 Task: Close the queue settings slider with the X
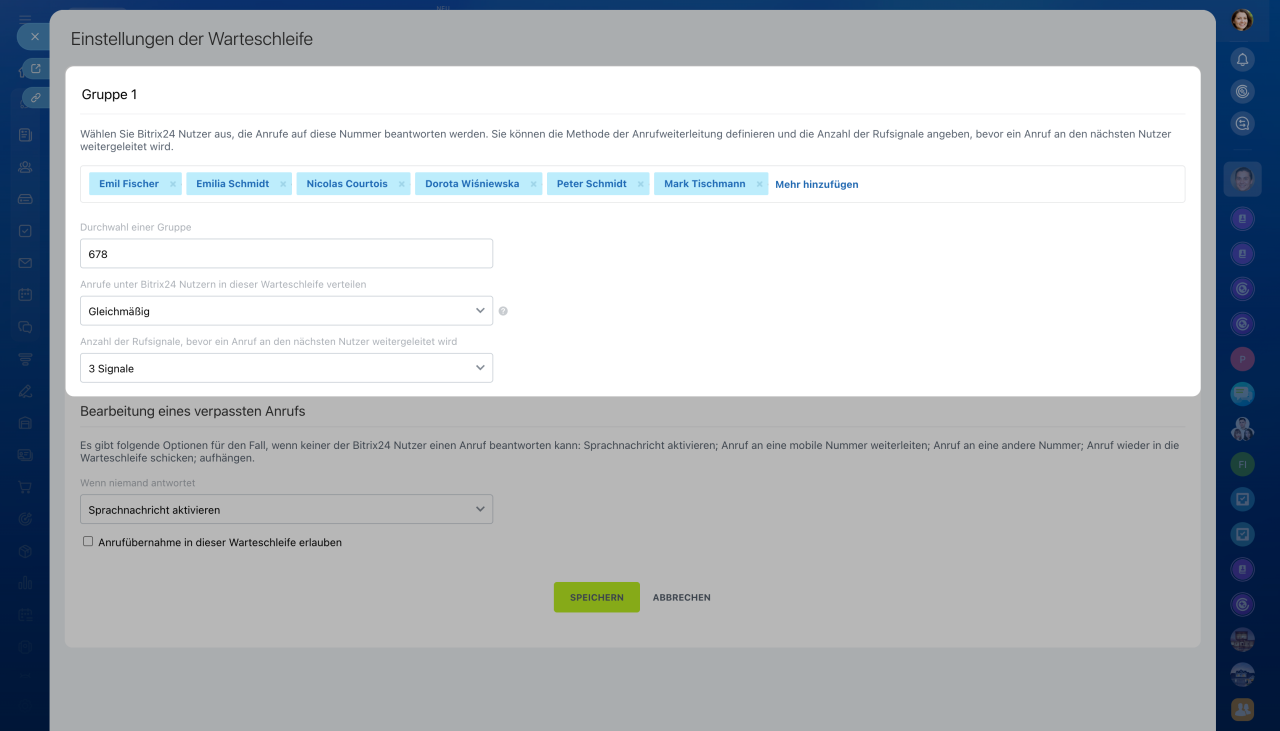tap(34, 37)
